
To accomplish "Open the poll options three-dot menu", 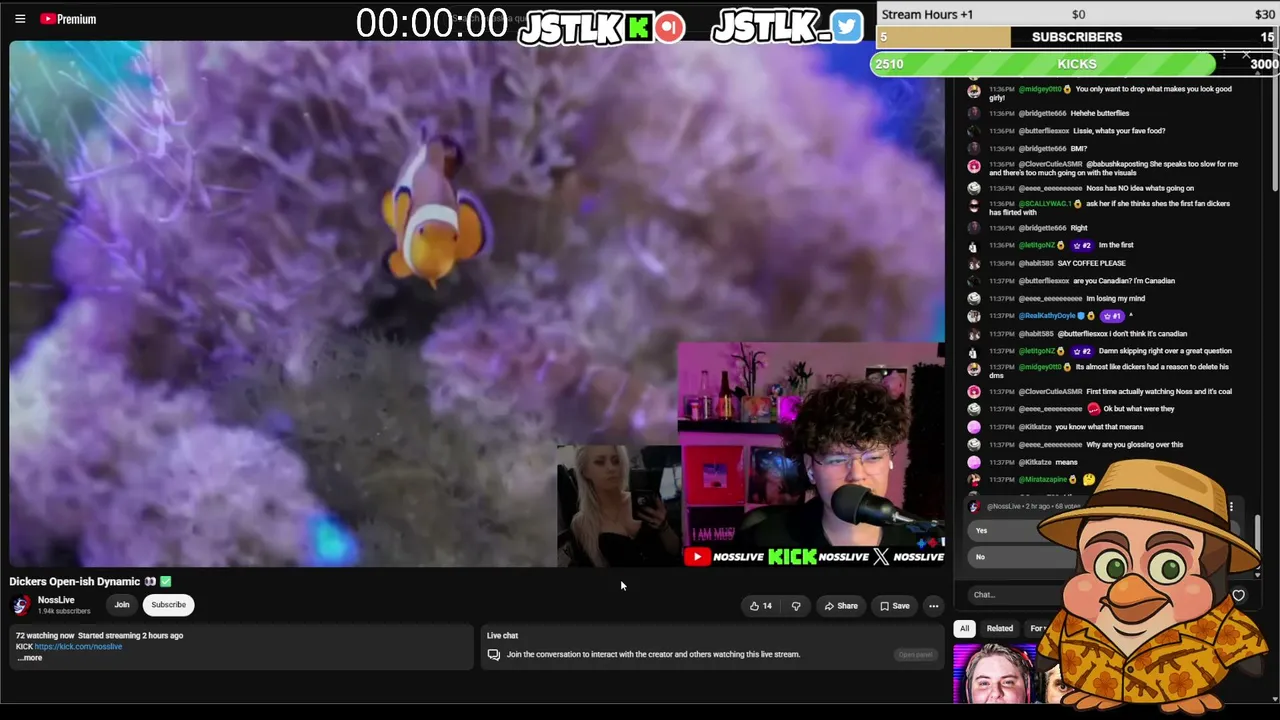I will pyautogui.click(x=1231, y=507).
